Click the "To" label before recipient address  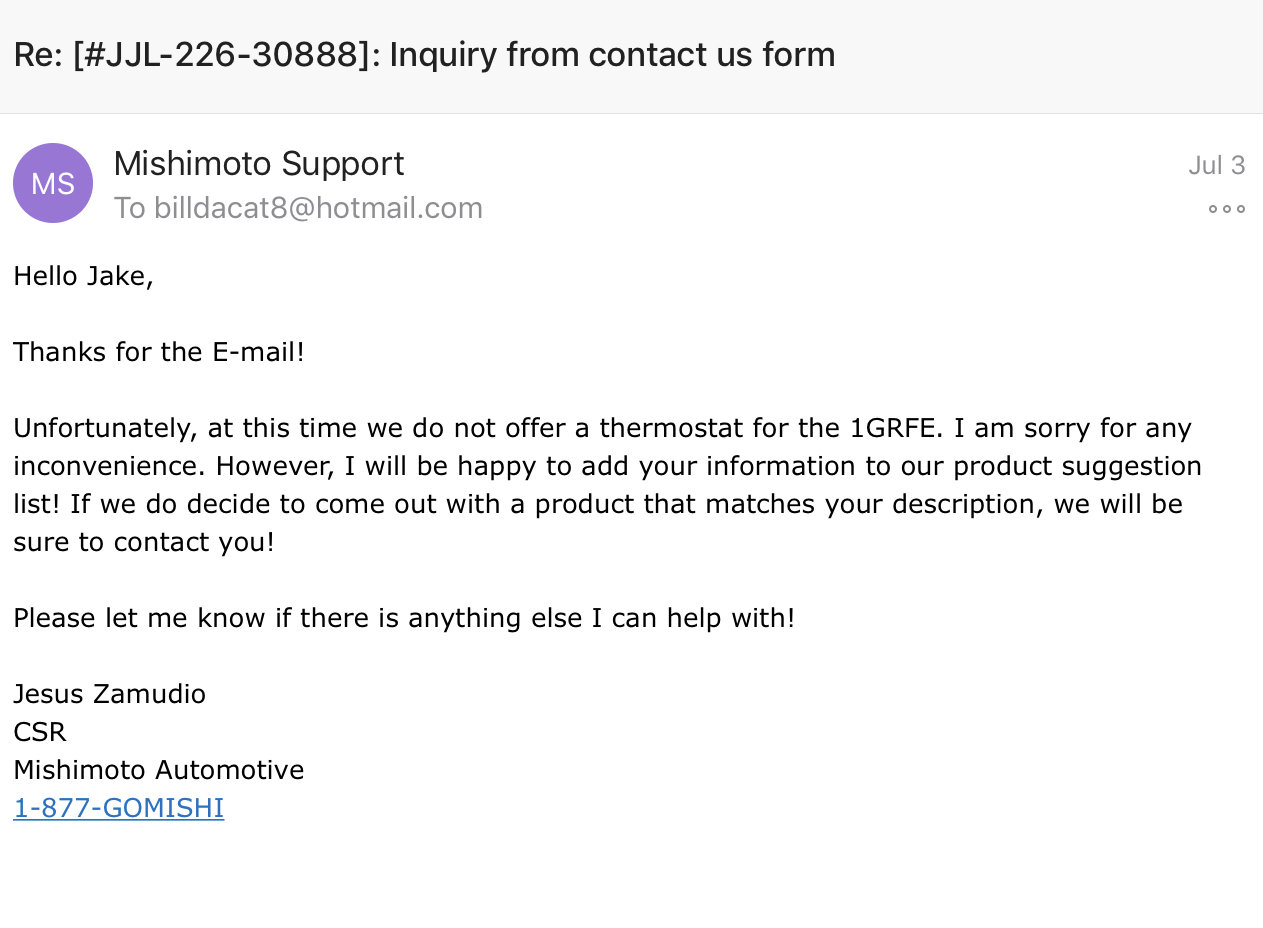(x=130, y=208)
